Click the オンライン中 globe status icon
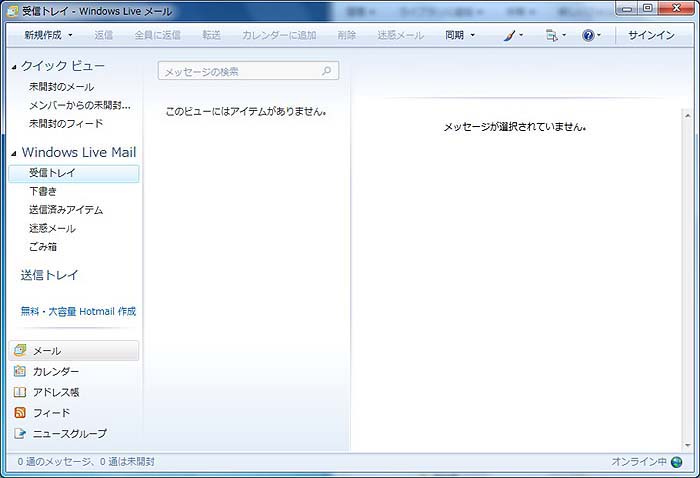The image size is (700, 478). [x=677, y=462]
